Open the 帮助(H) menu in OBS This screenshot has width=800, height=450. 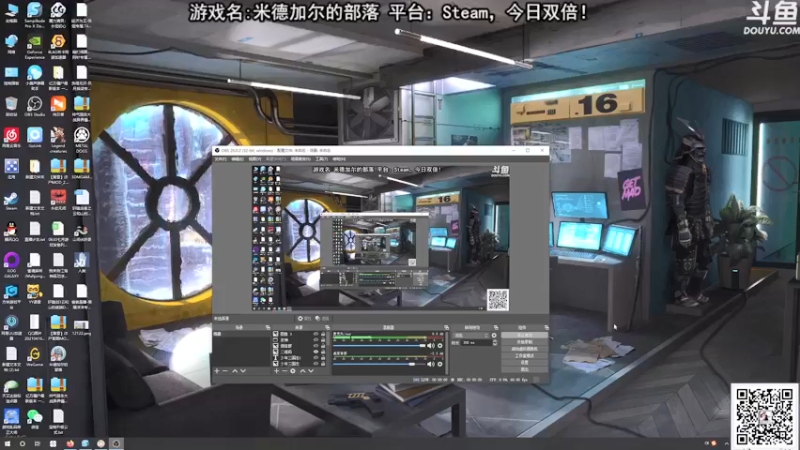pos(339,159)
